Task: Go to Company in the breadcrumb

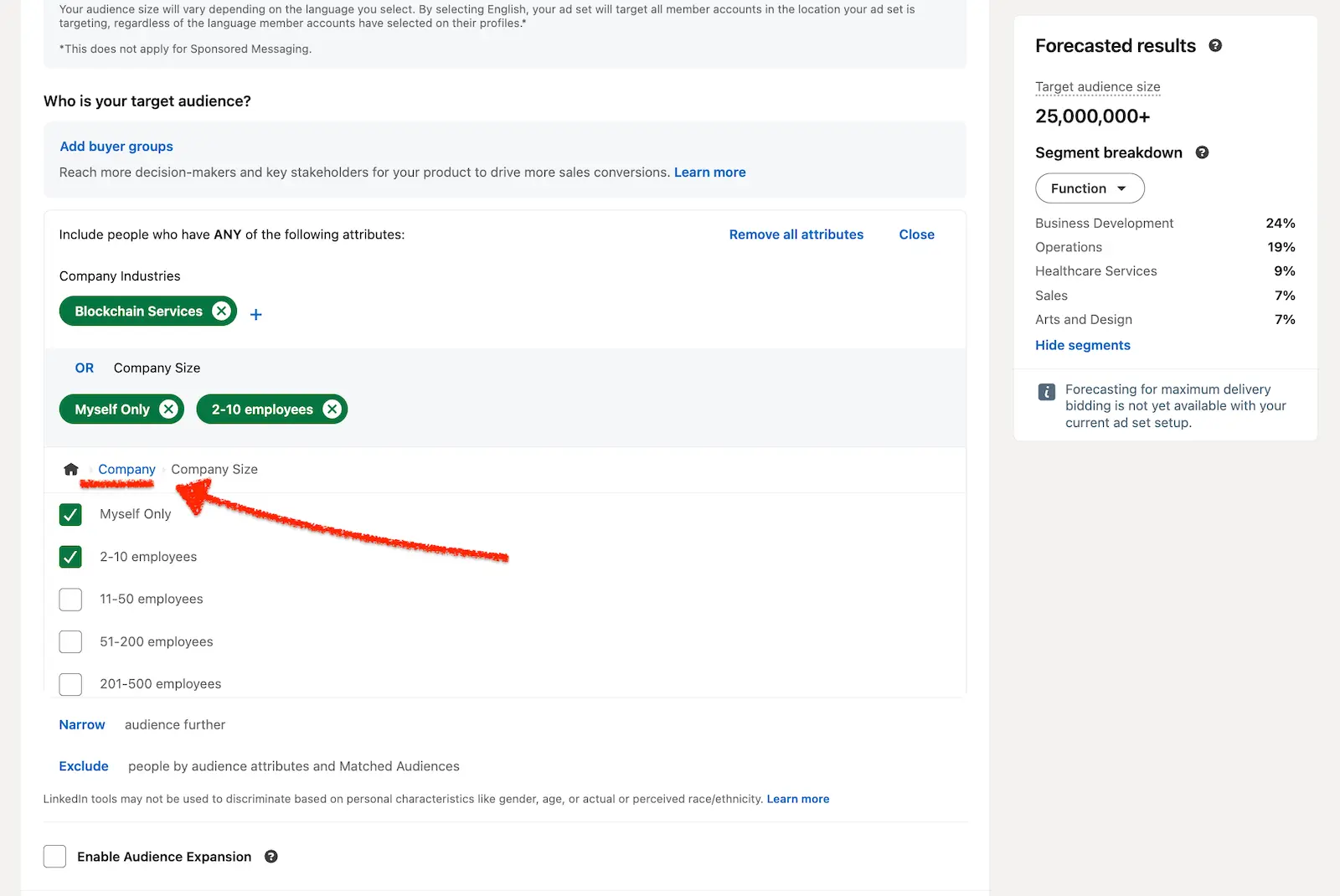Action: pyautogui.click(x=126, y=470)
